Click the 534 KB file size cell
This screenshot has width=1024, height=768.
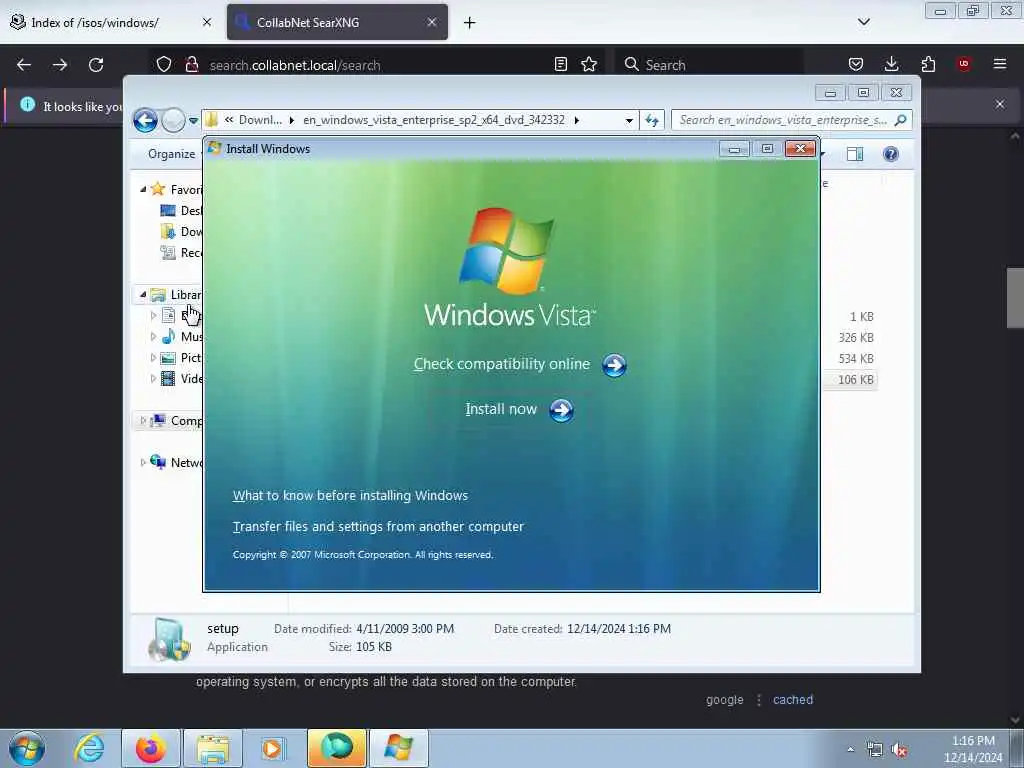pyautogui.click(x=856, y=359)
